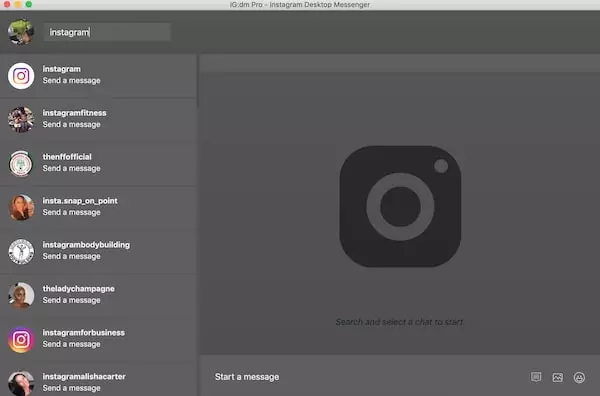Click 'Send a message' under instagrambodybuilding
600x396 pixels.
72,256
